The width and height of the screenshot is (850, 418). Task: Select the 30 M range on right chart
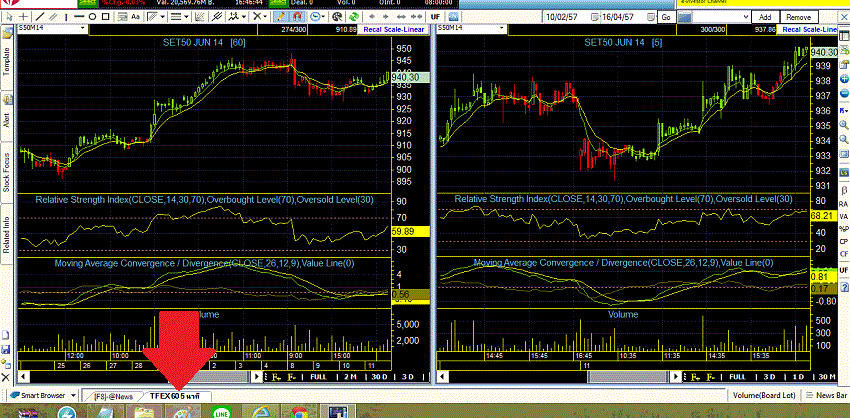[826, 376]
